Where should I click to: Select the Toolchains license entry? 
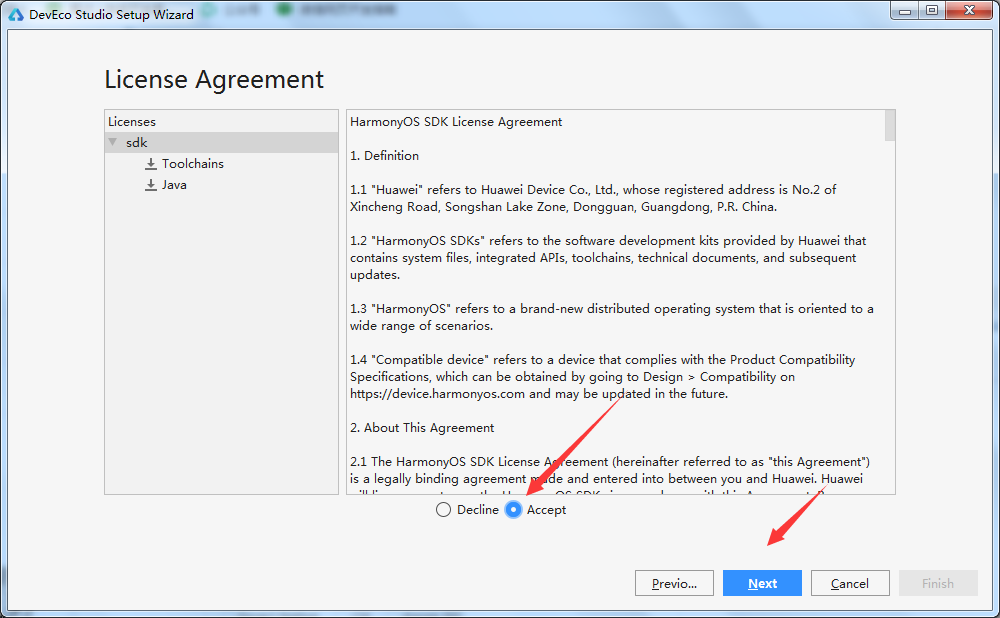(193, 164)
